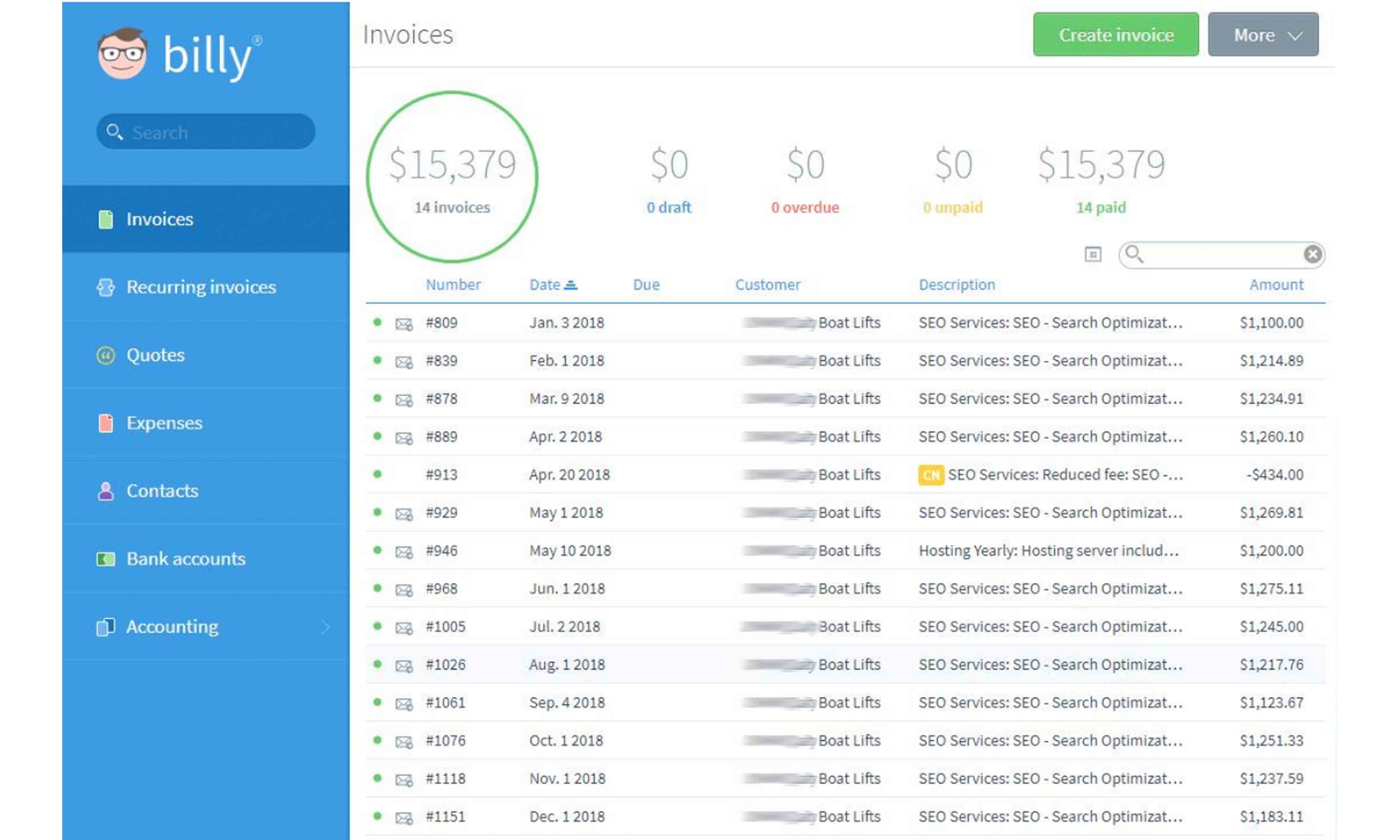Click the Quotes sidebar icon
The width and height of the screenshot is (1400, 840).
coord(105,356)
